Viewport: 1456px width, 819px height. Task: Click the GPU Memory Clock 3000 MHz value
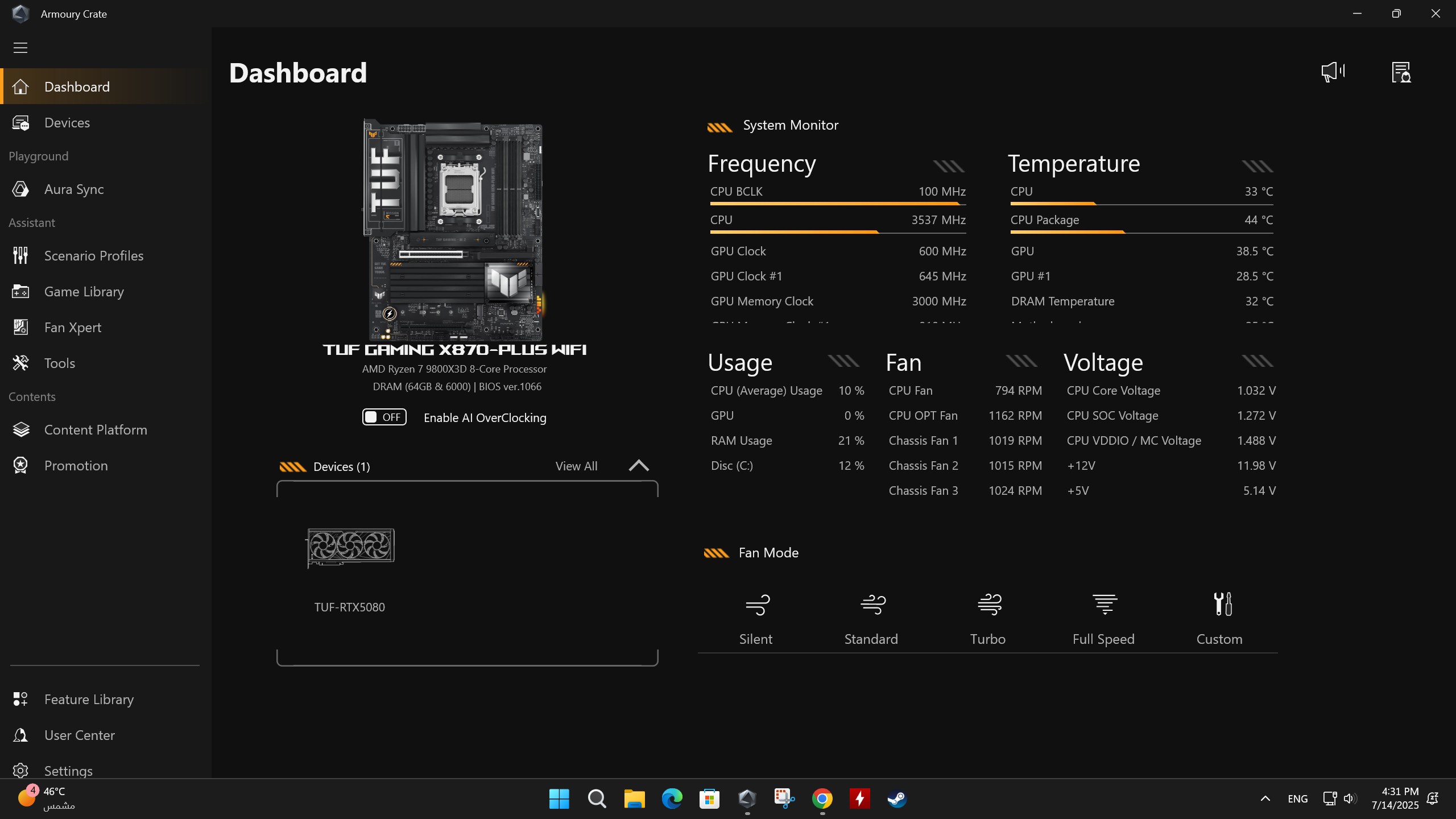click(939, 301)
